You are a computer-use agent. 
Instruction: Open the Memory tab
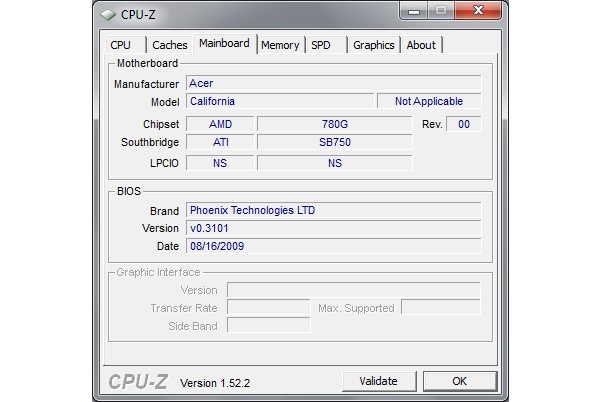click(280, 45)
